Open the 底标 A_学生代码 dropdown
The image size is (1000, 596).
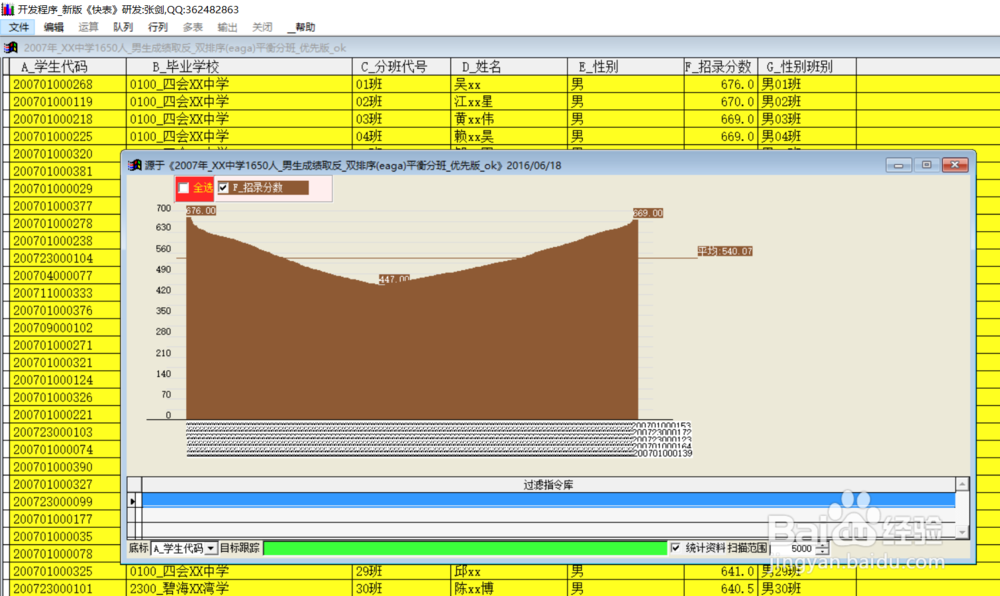(210, 548)
